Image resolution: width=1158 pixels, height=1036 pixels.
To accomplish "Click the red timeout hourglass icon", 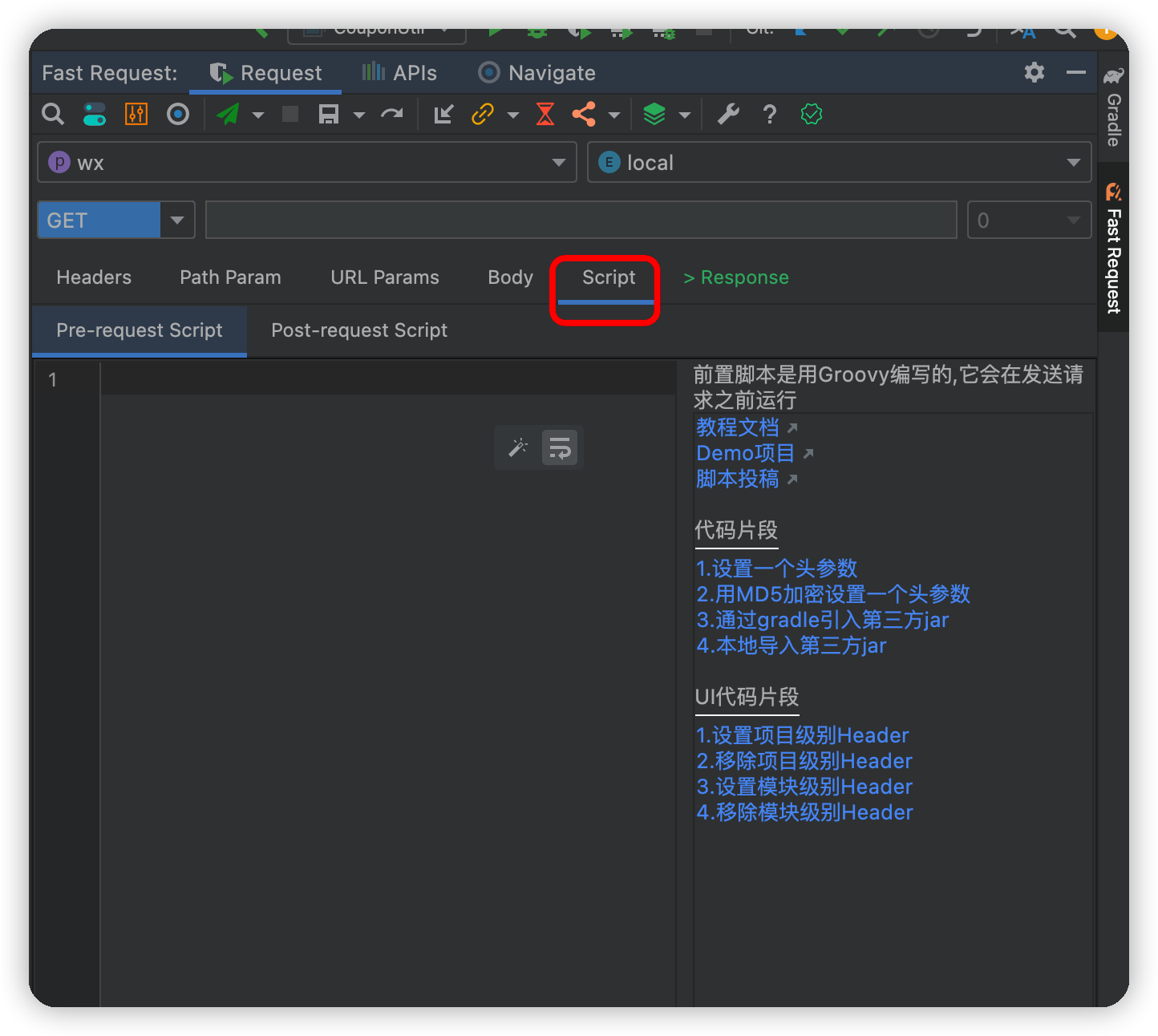I will (x=545, y=114).
